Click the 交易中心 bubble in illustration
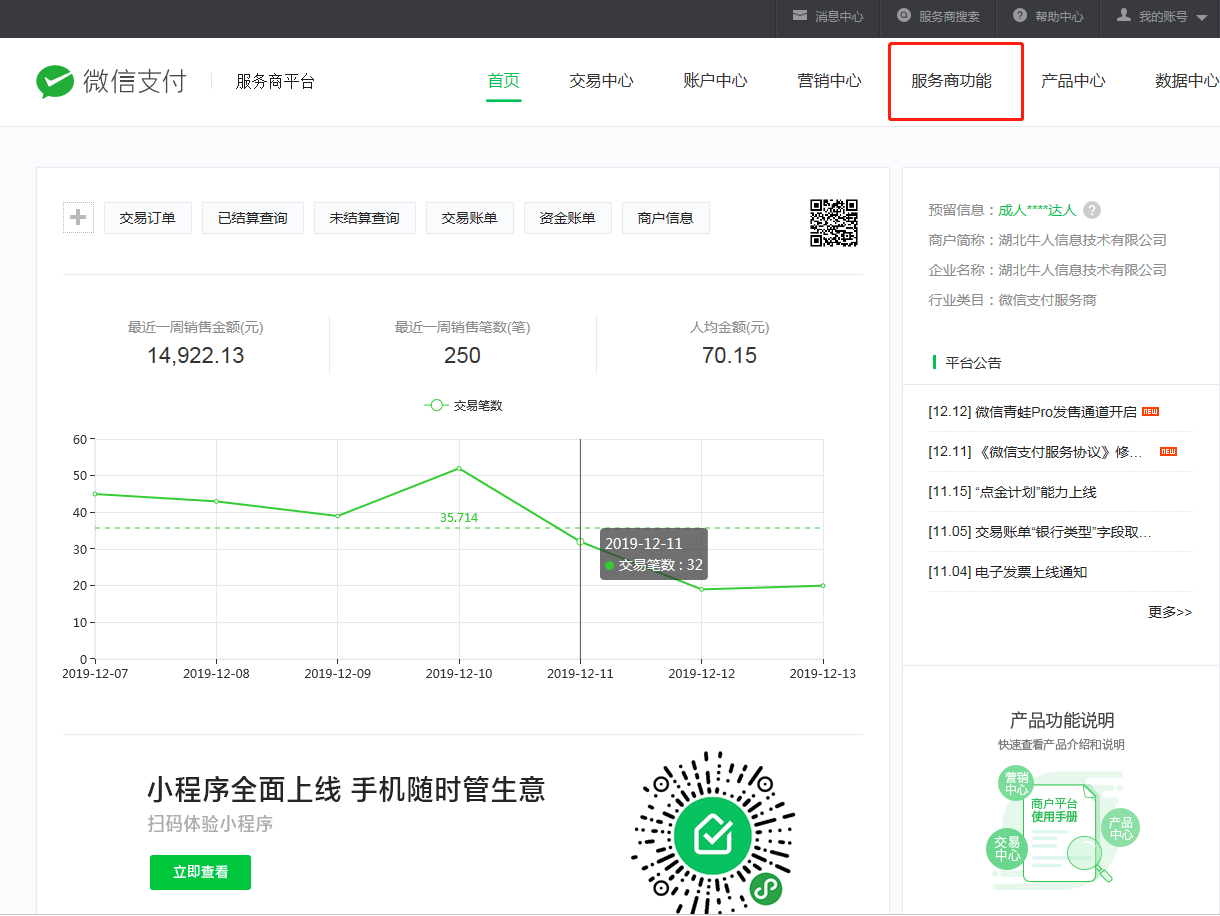The image size is (1220, 916). (1007, 849)
